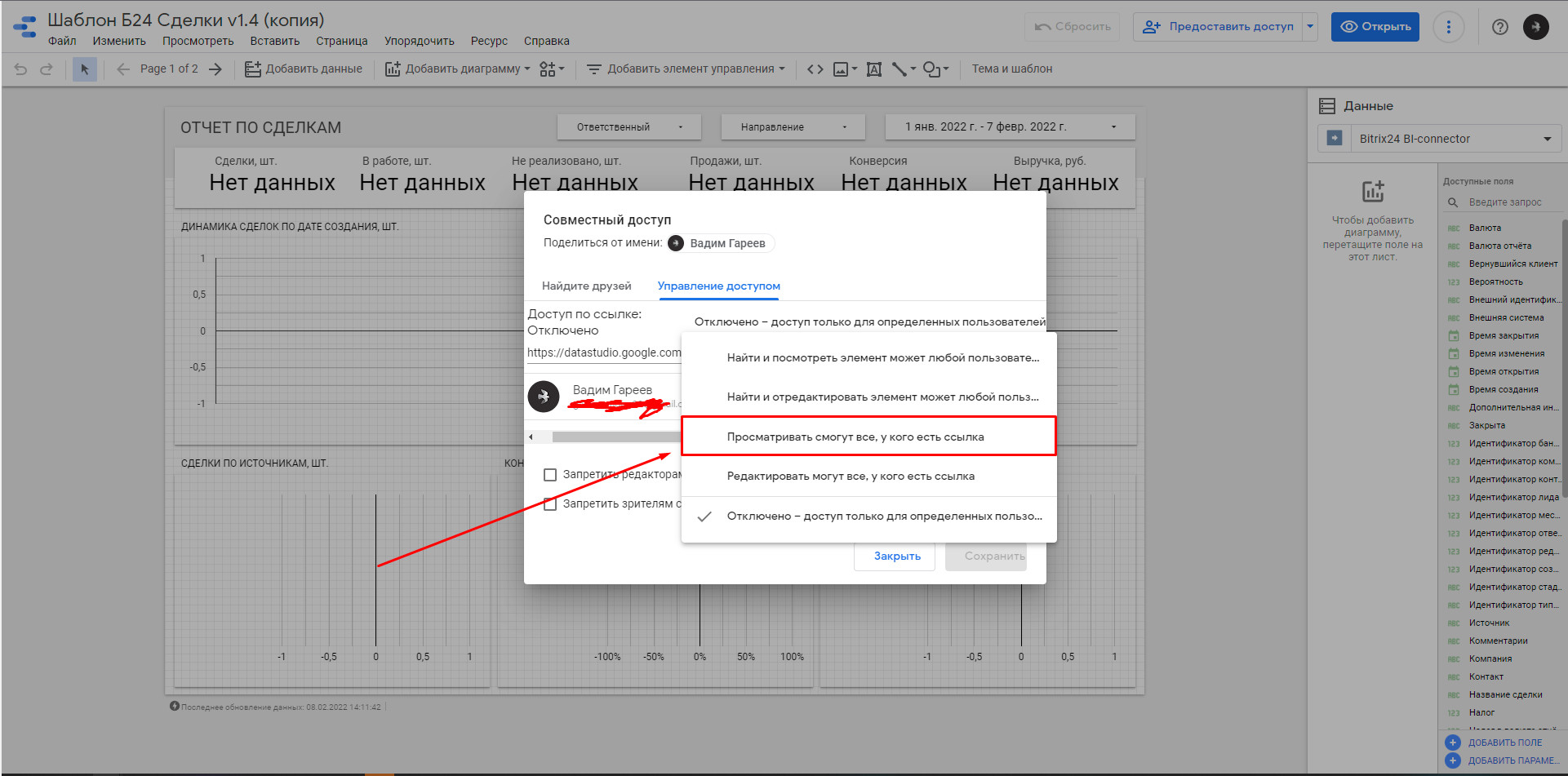
Task: Click the redo arrow icon
Action: (x=47, y=69)
